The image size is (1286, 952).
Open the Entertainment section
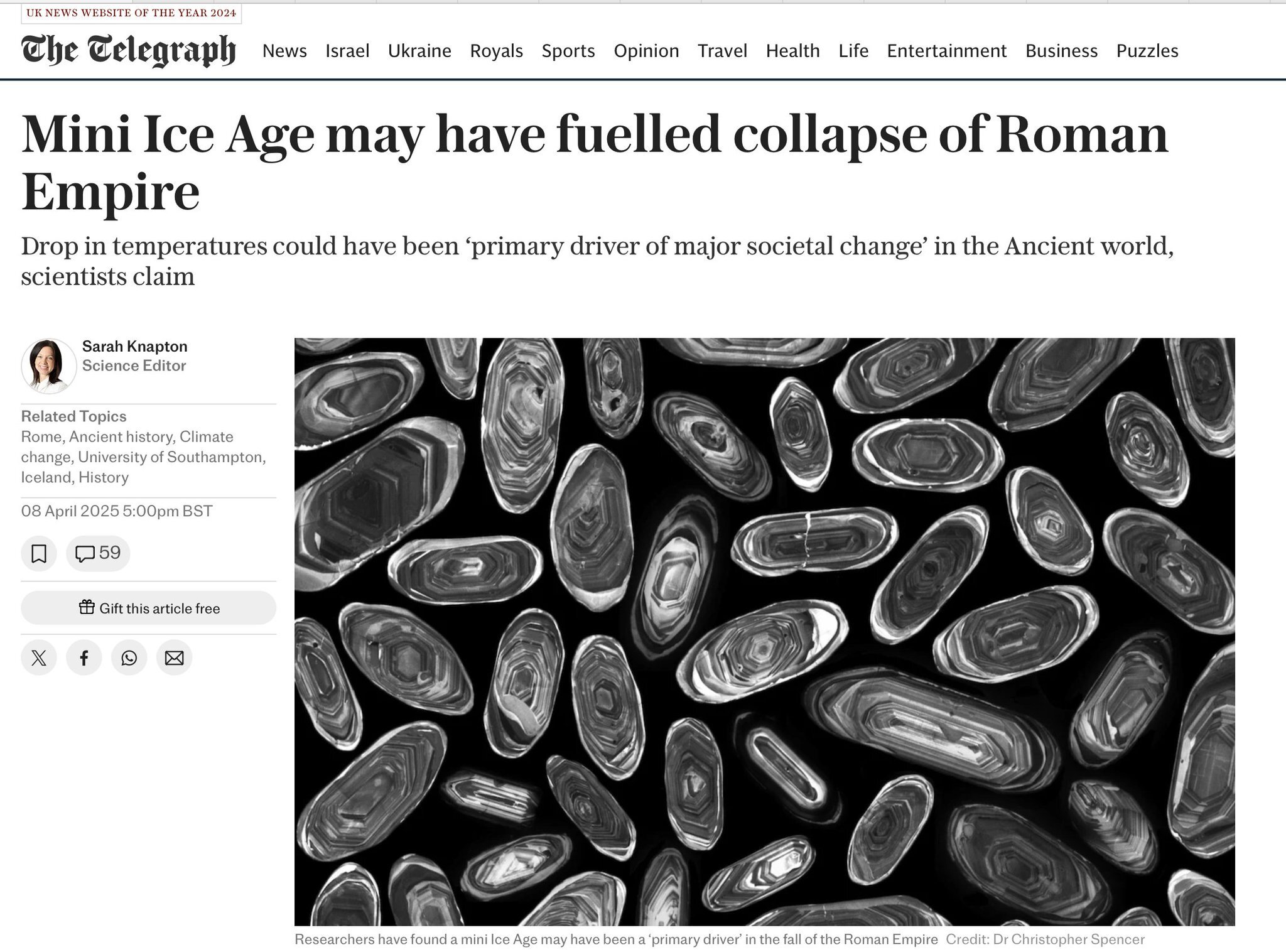click(946, 51)
